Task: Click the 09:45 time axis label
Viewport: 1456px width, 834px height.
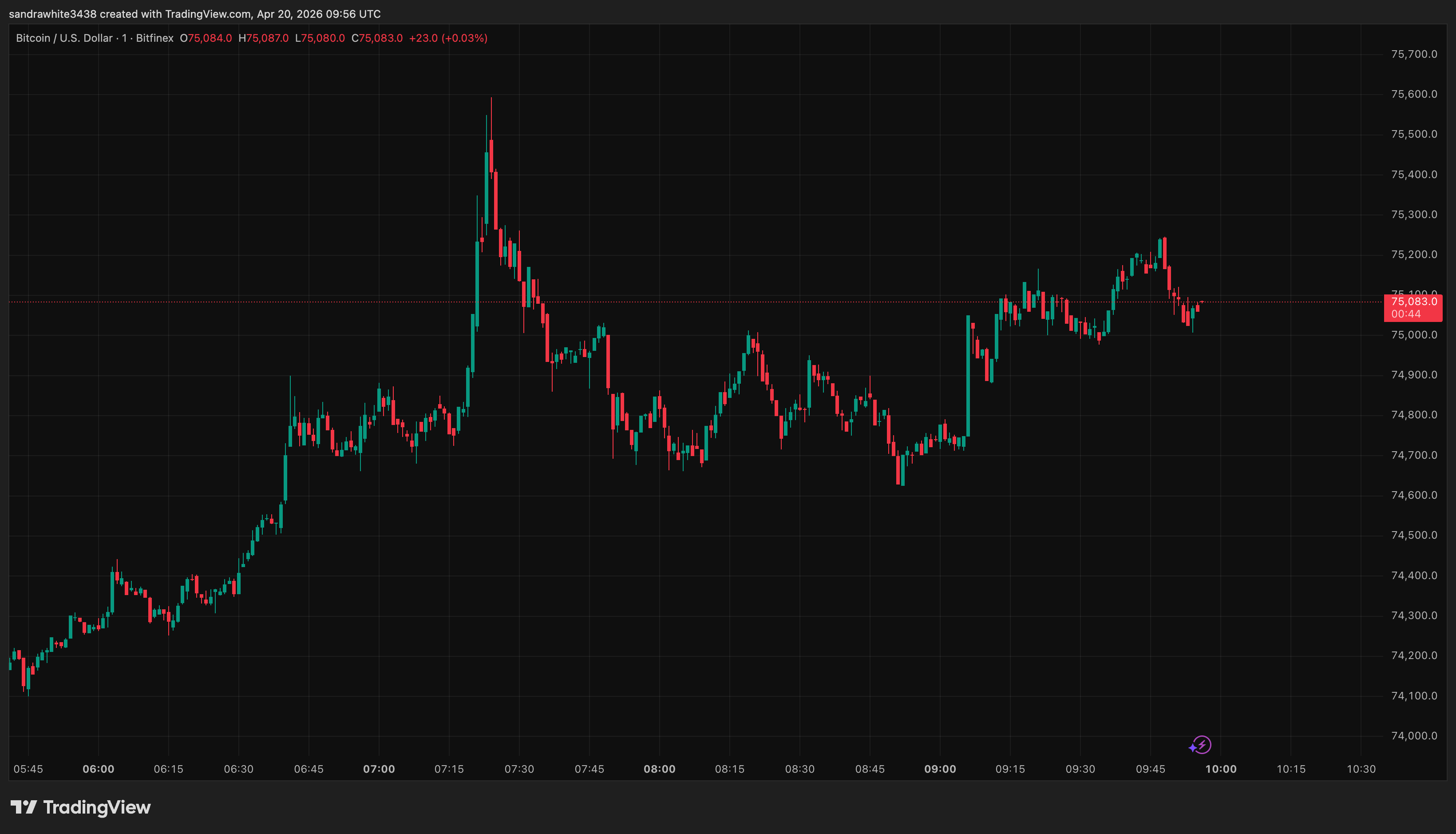Action: click(x=1150, y=769)
